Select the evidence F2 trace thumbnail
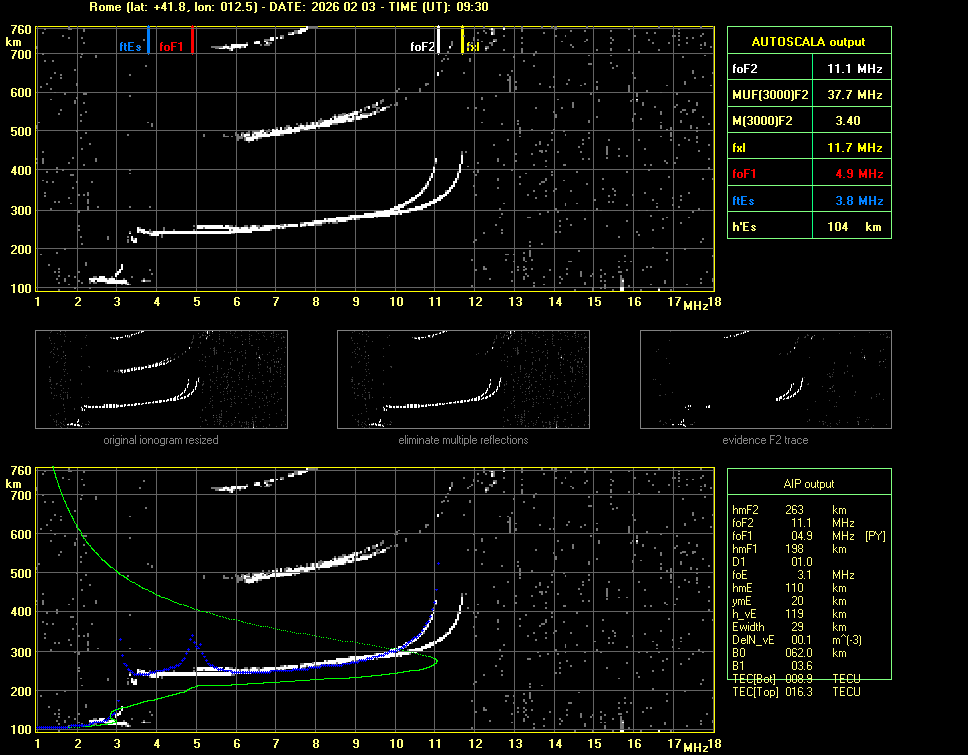The image size is (968, 755). 765,380
